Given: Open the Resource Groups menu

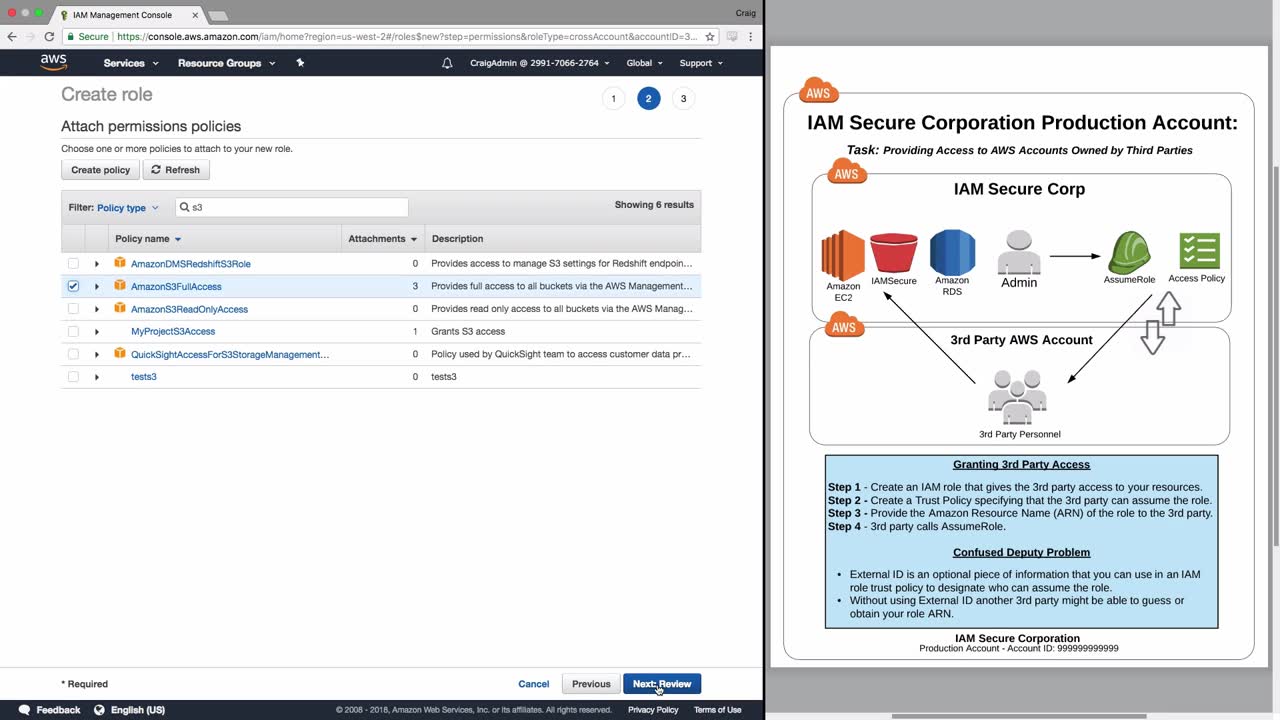Looking at the screenshot, I should click(225, 63).
